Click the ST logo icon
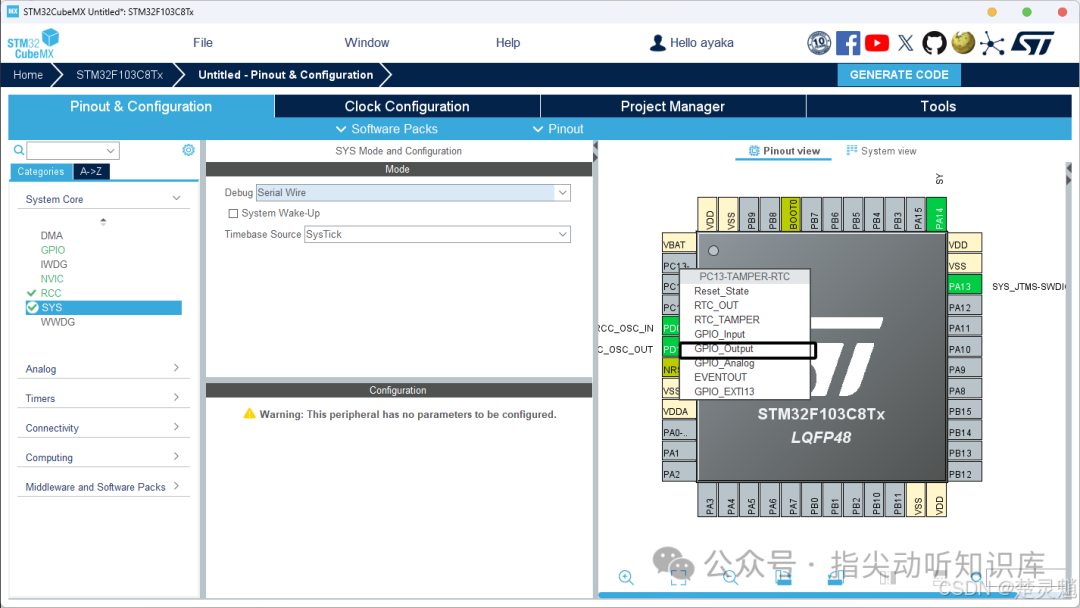Image resolution: width=1080 pixels, height=608 pixels. tap(1033, 43)
